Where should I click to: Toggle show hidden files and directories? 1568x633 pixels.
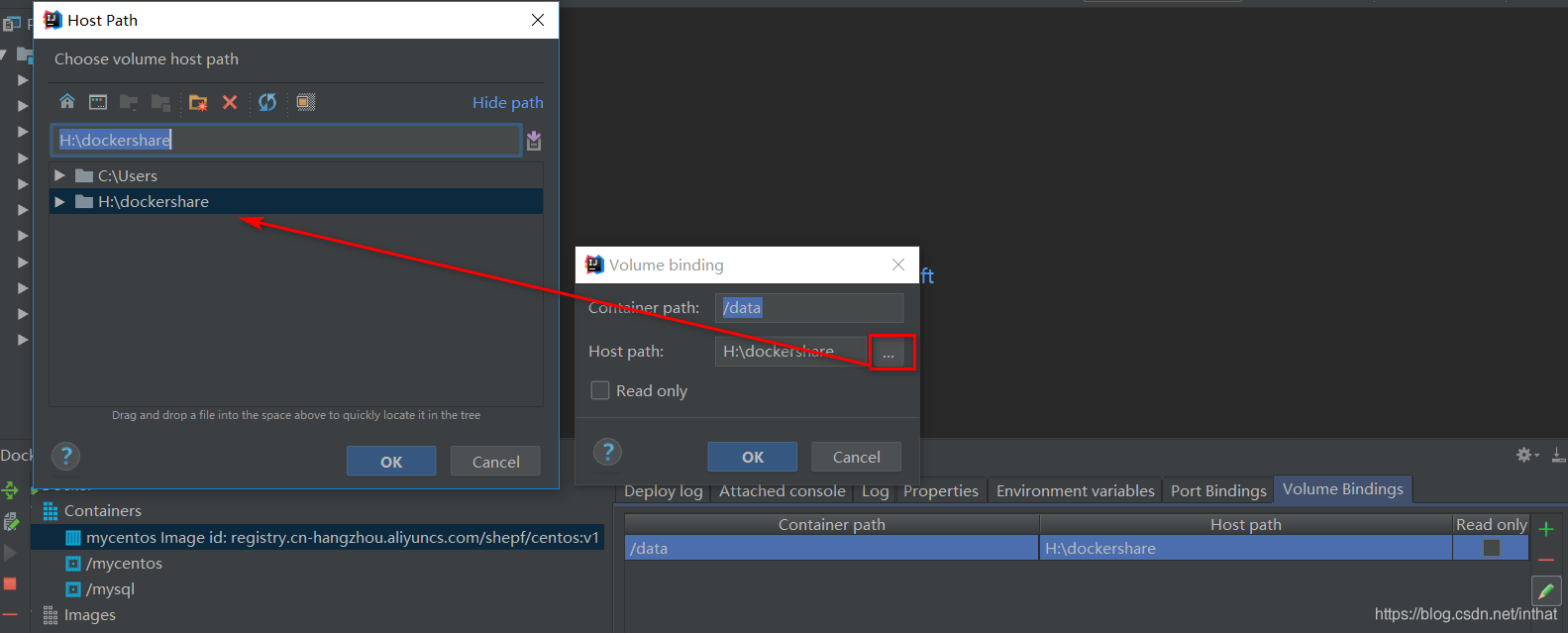click(x=306, y=102)
